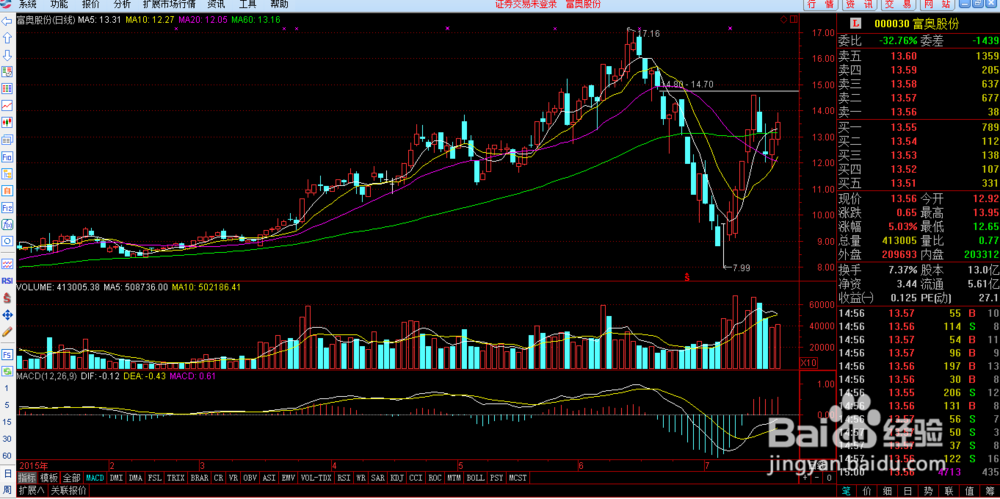Click the RSI indicator icon

7,281
